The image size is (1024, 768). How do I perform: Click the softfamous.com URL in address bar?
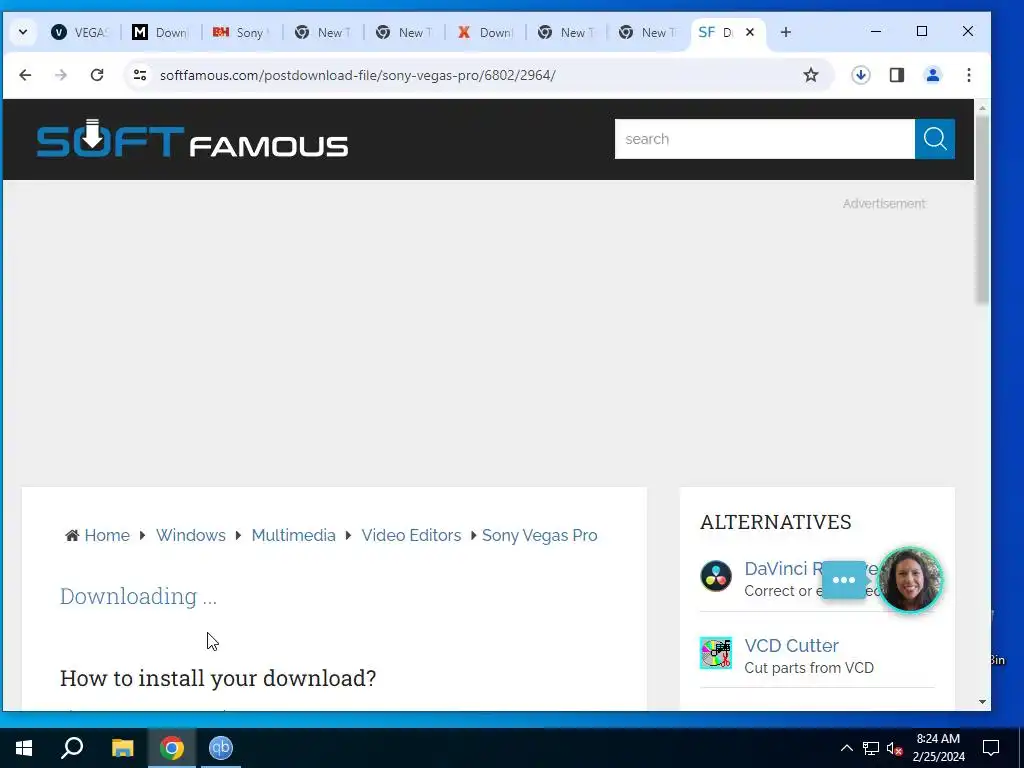coord(357,75)
